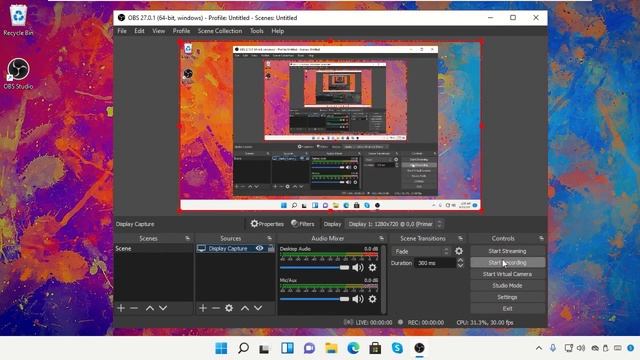The width and height of the screenshot is (640, 360).
Task: Toggle Display Capture visibility eye
Action: 259,248
